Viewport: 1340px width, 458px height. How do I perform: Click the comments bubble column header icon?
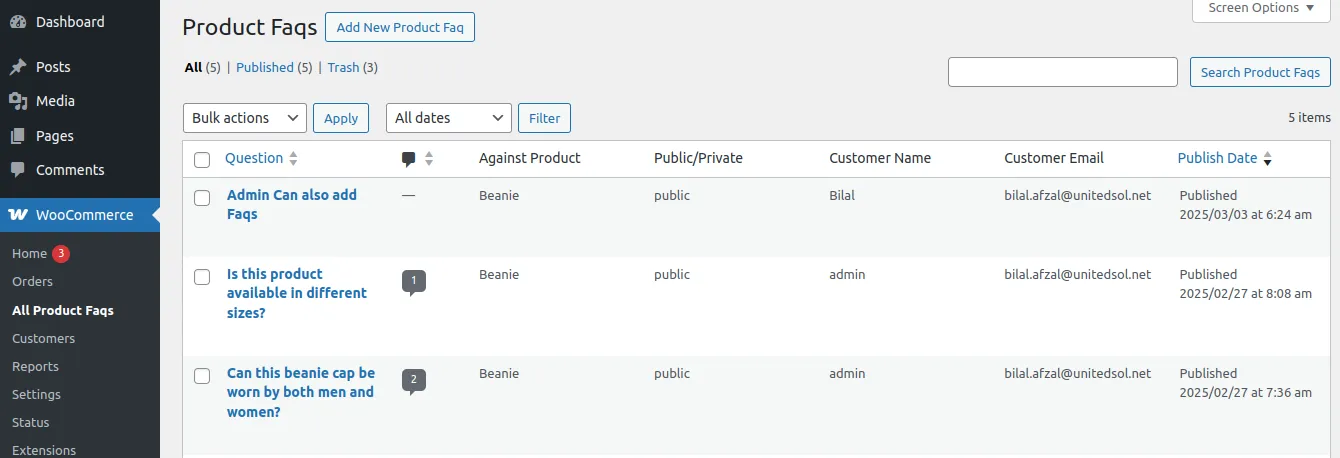click(x=408, y=158)
